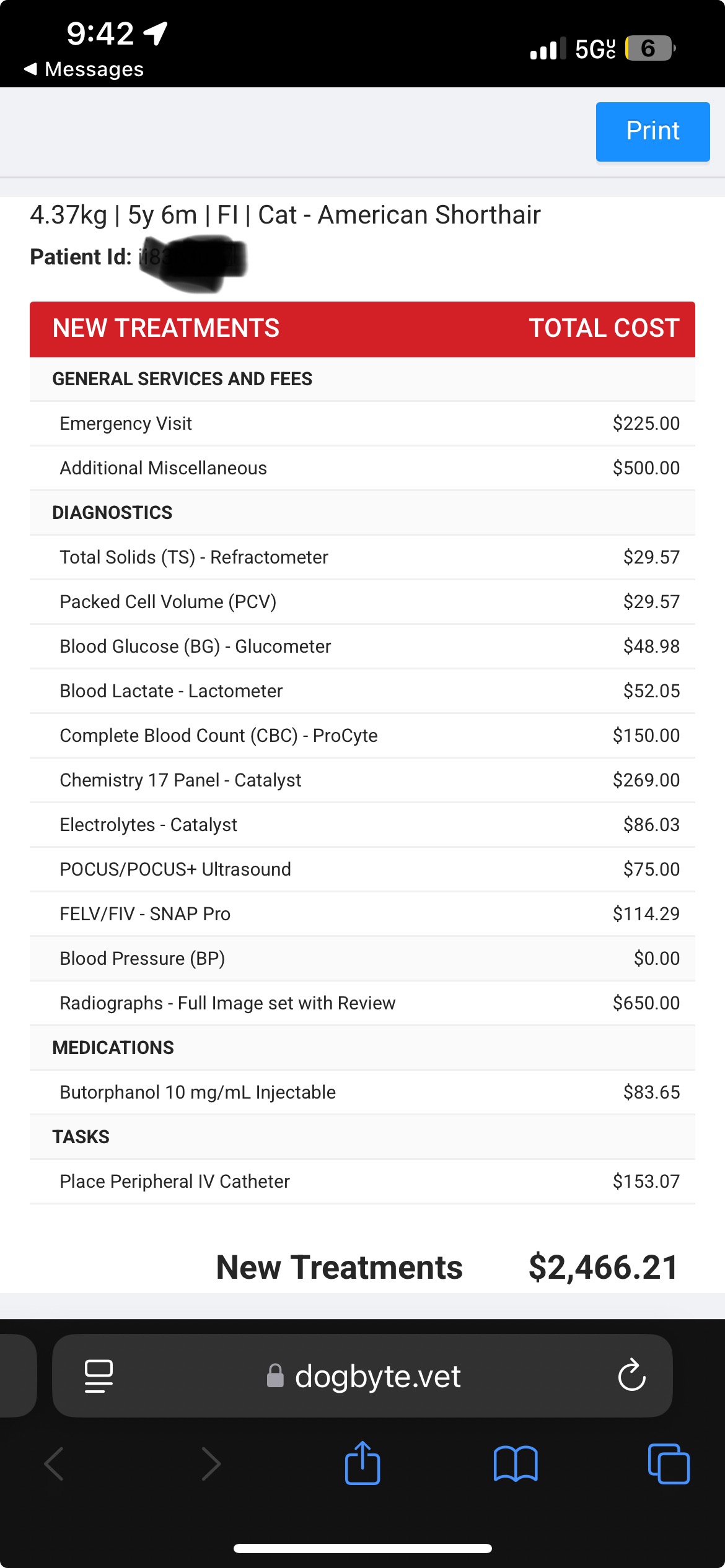Tap the browser back arrow
The height and width of the screenshot is (1568, 725).
point(55,1464)
